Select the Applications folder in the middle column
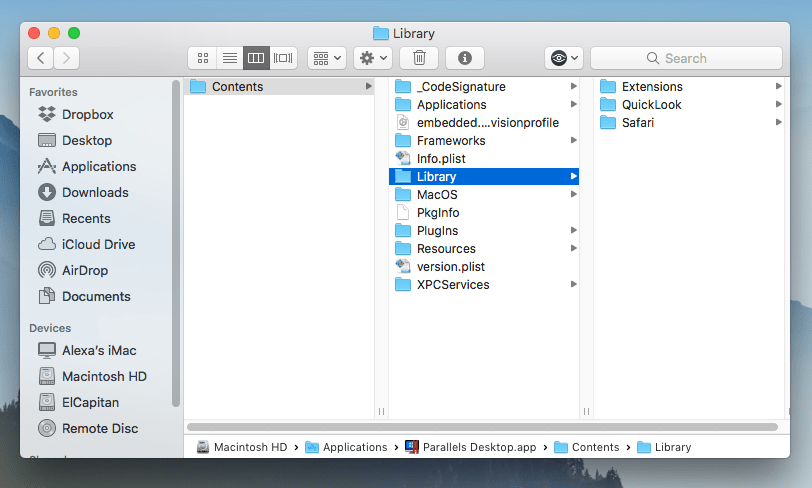The height and width of the screenshot is (488, 812). [484, 105]
